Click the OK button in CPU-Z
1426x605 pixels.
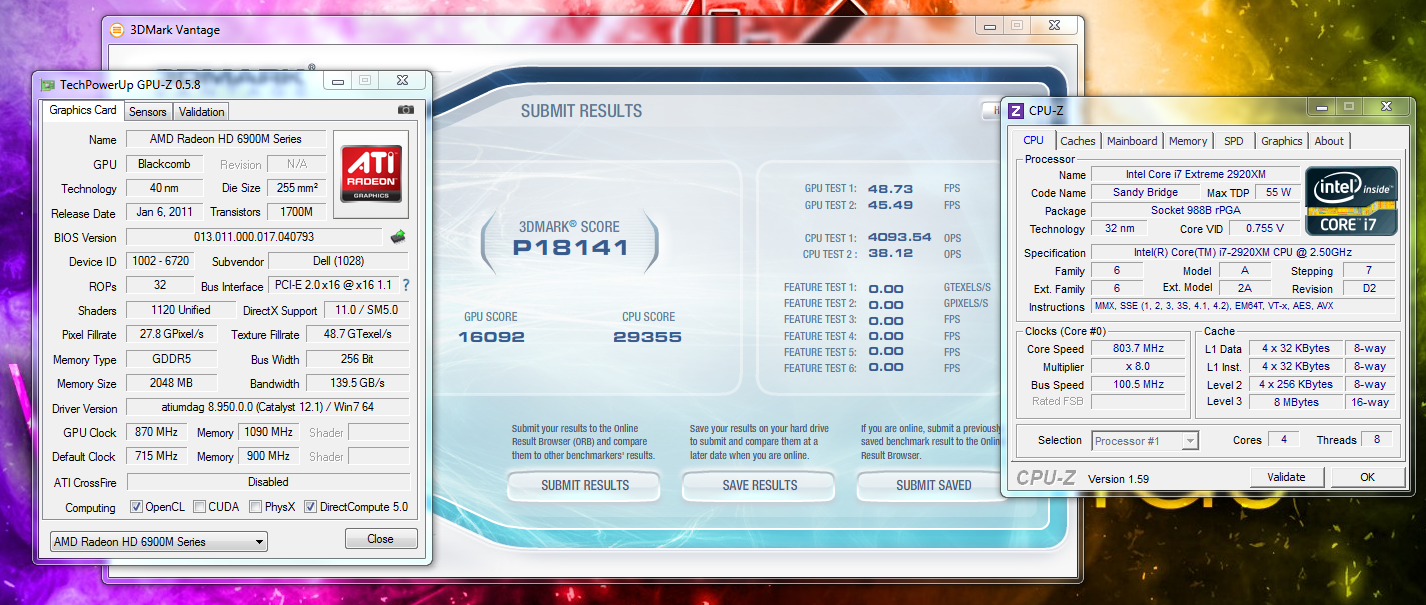1367,477
